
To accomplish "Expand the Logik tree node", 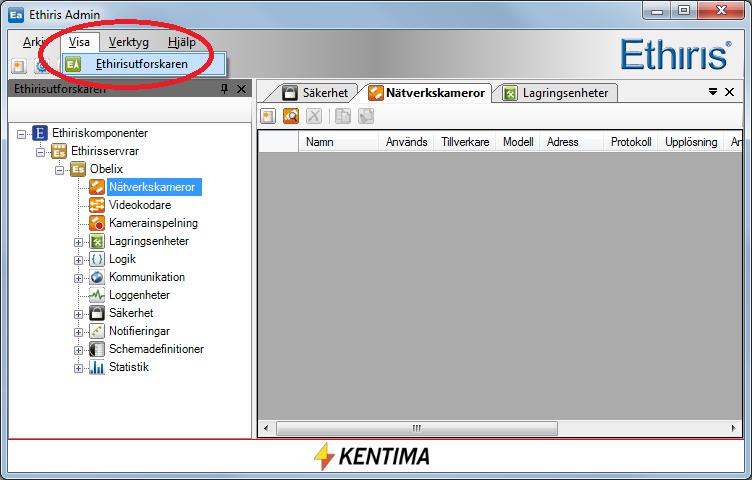I will [x=78, y=260].
